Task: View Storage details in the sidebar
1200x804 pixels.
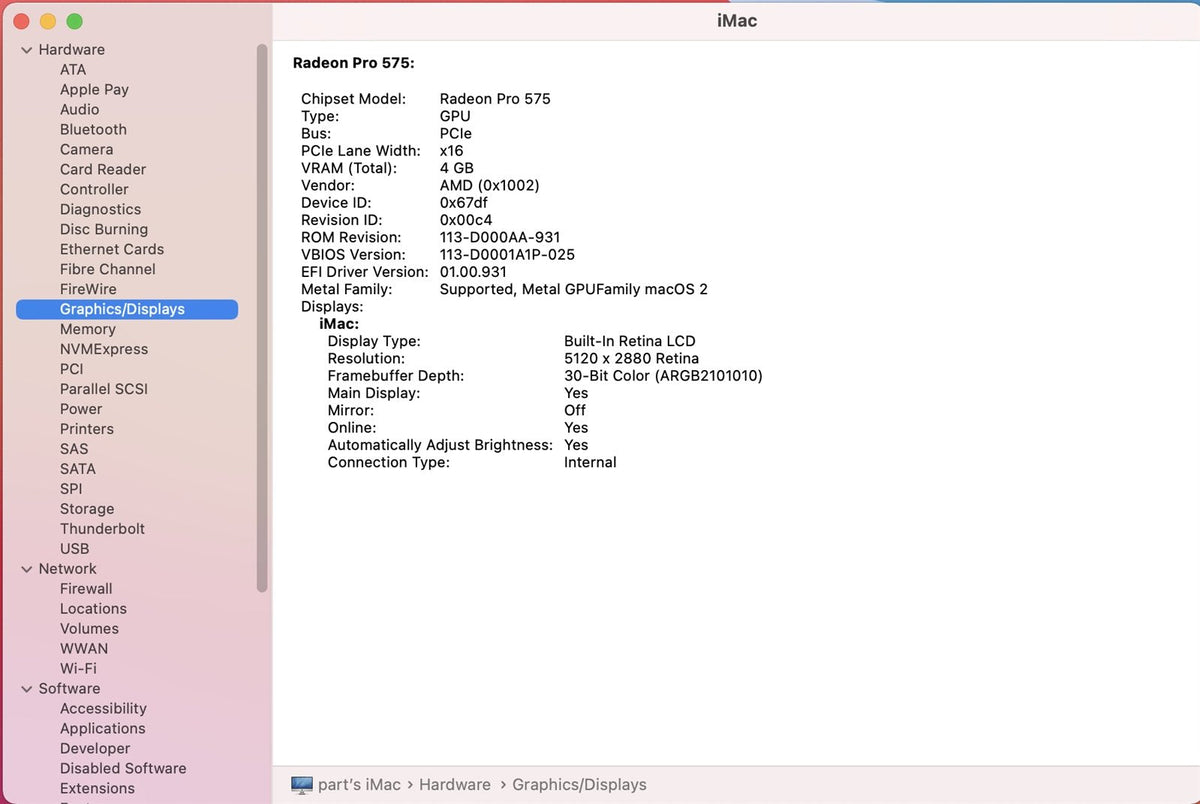Action: [x=86, y=508]
